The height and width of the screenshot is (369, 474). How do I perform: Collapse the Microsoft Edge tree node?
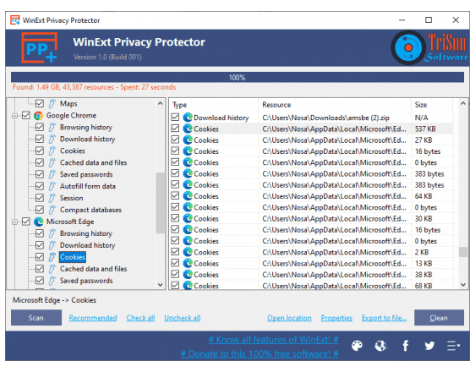(15, 222)
